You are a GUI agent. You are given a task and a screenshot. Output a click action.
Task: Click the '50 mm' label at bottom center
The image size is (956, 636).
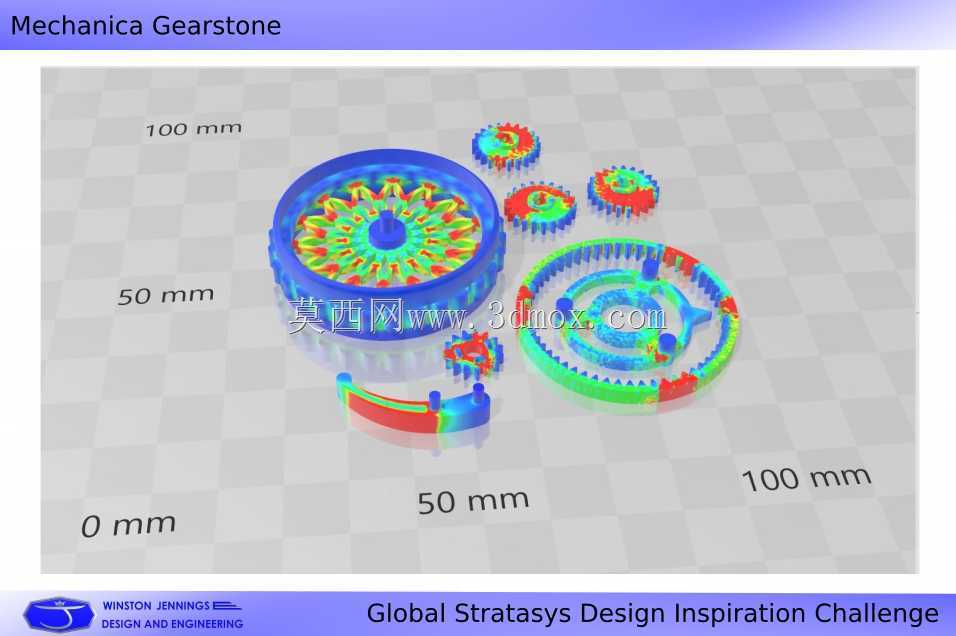coord(473,502)
